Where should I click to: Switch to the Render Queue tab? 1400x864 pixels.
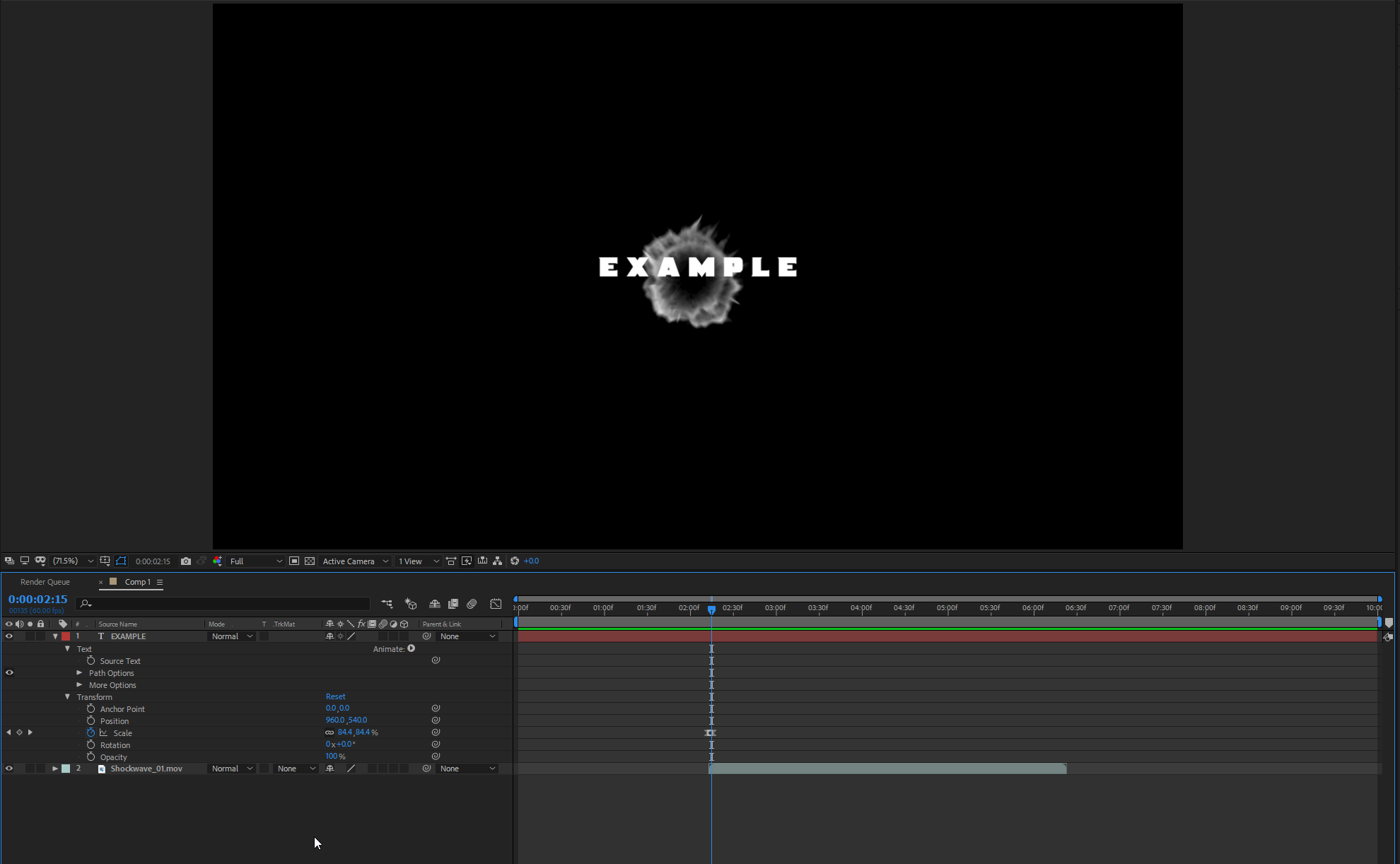[x=45, y=582]
